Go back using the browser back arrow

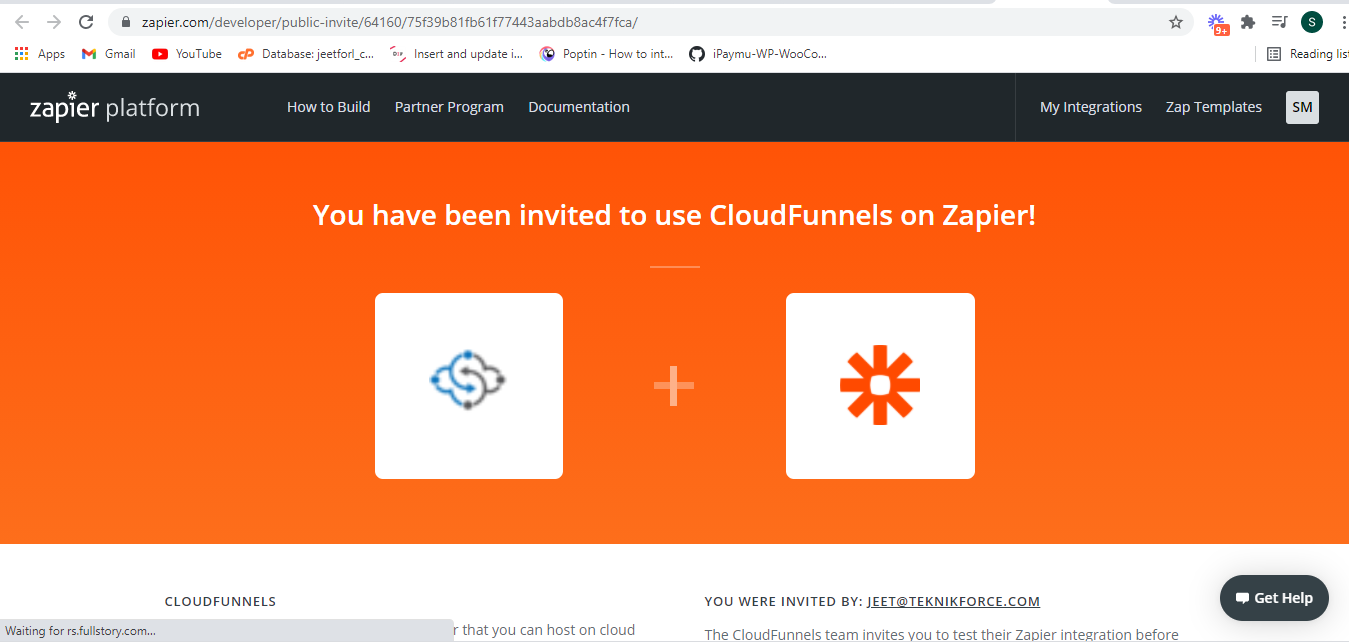(x=22, y=22)
